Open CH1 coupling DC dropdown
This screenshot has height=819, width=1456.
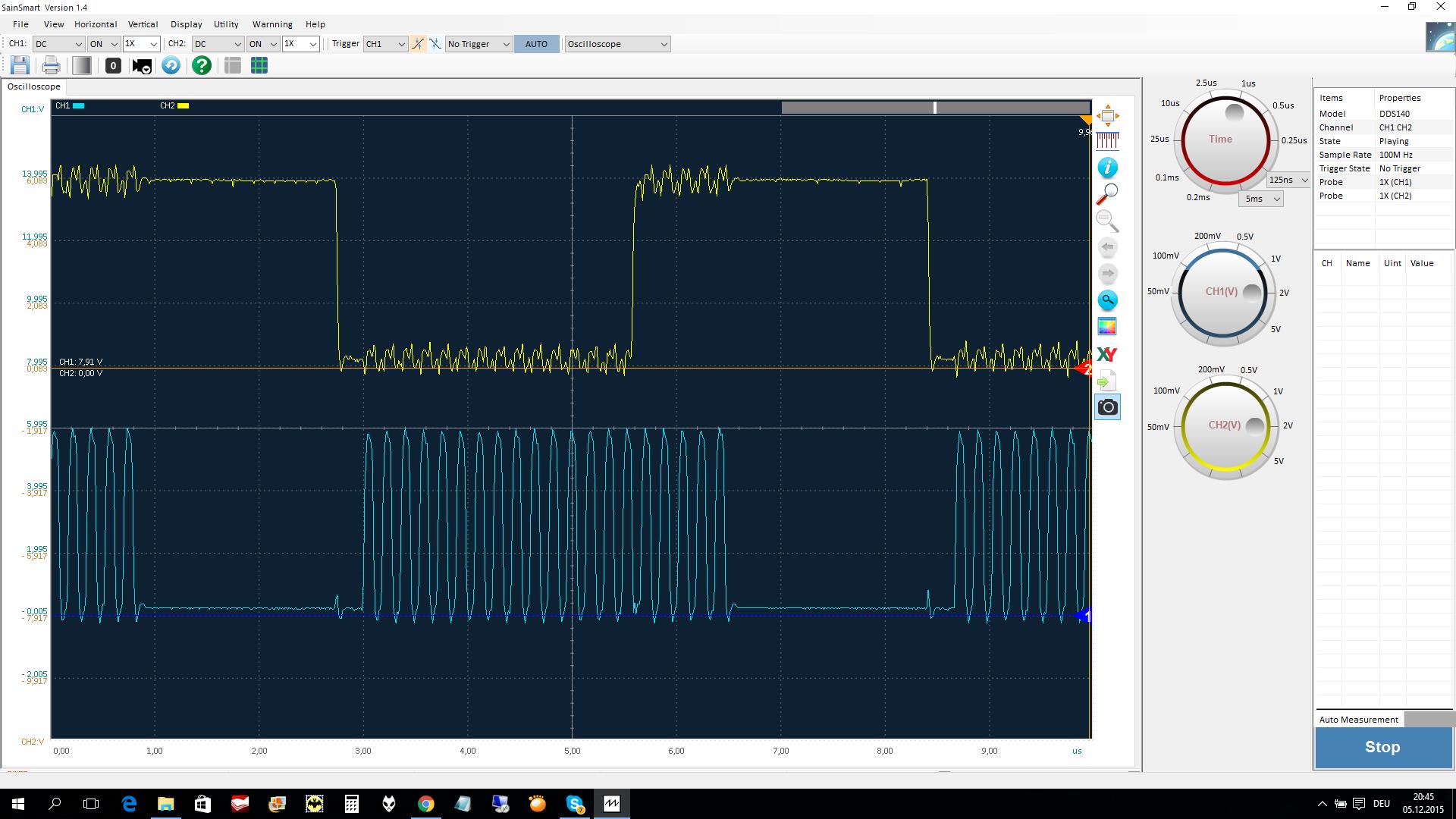(58, 44)
